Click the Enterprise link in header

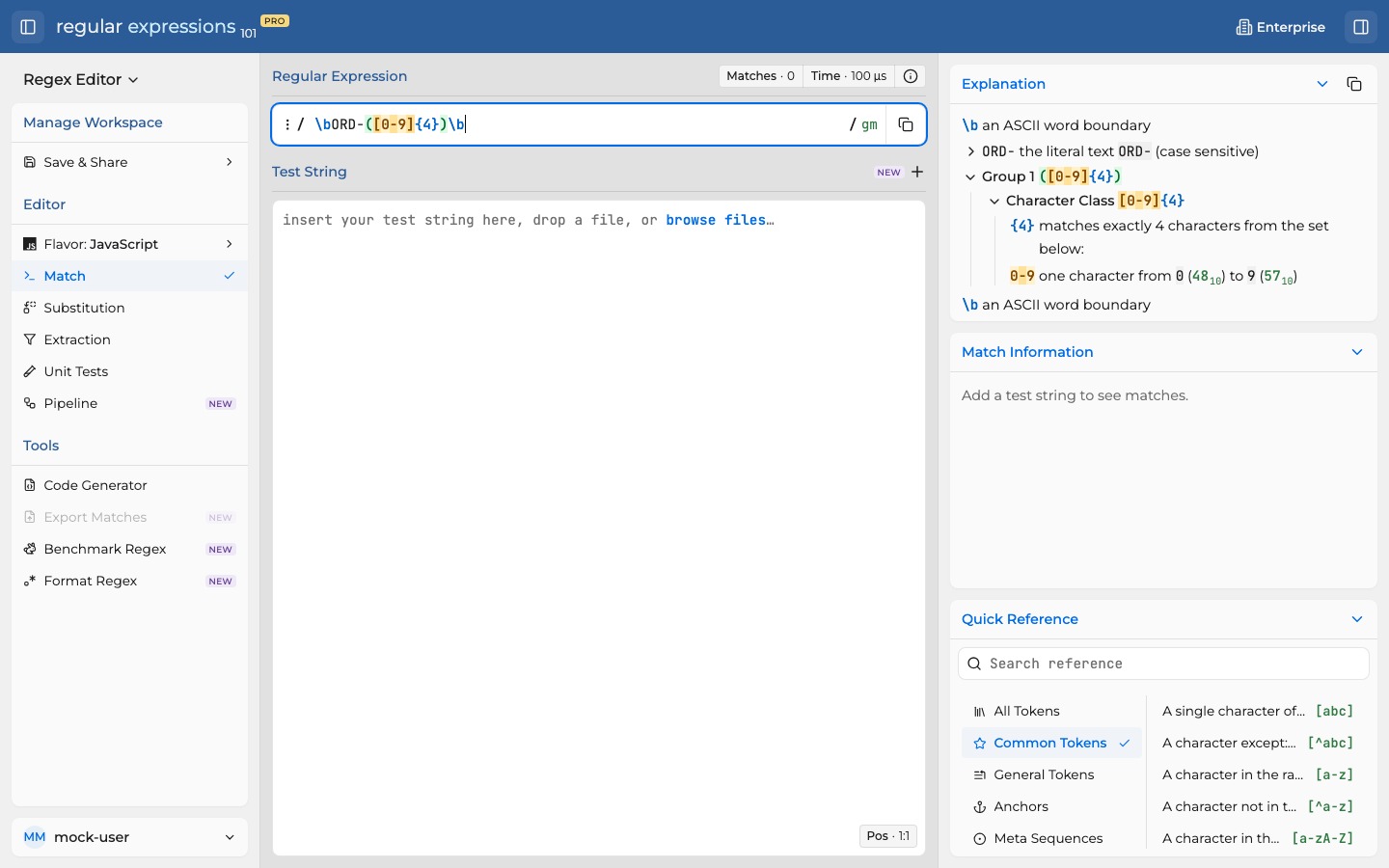point(1282,27)
